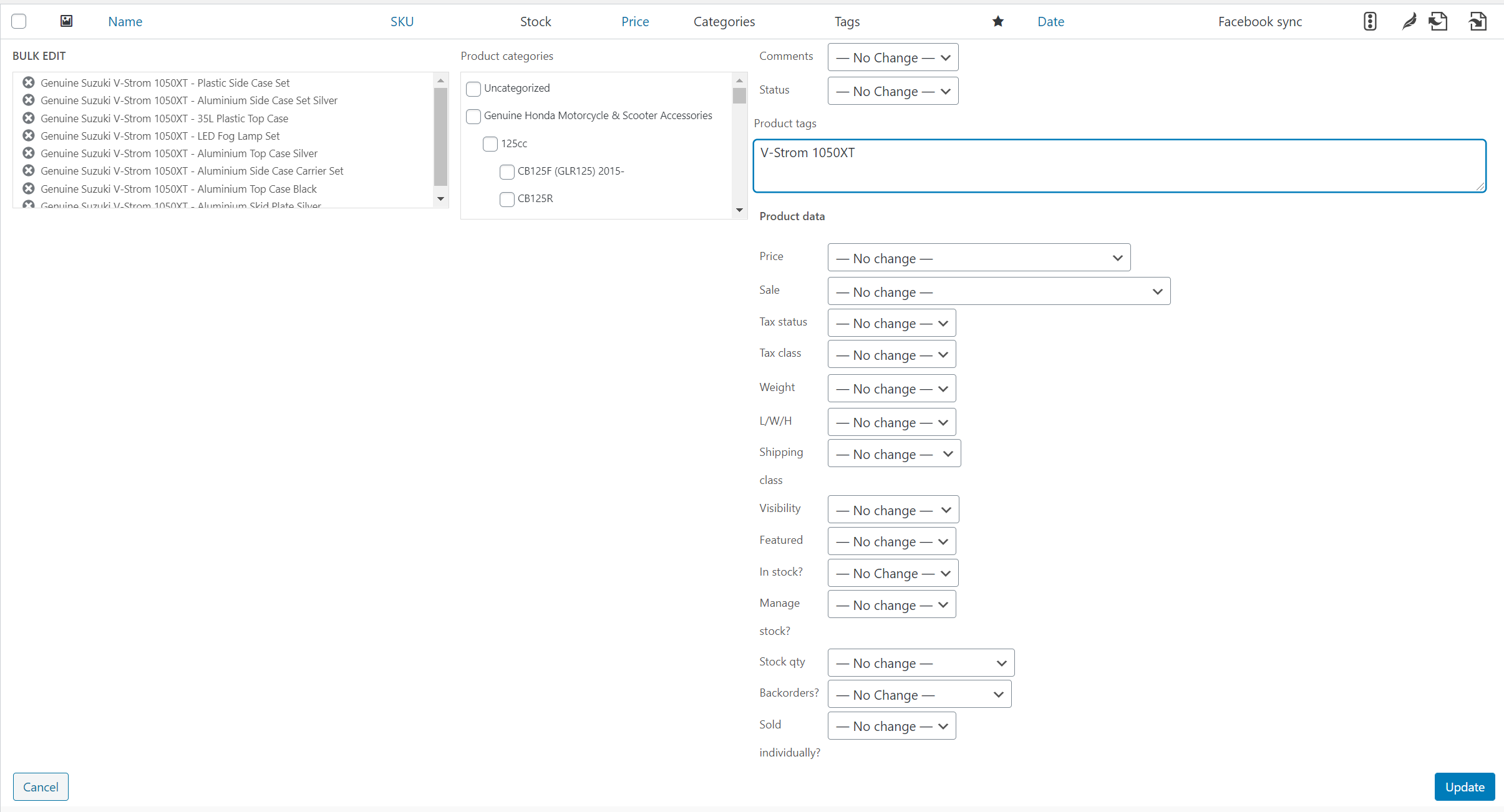1504x812 pixels.
Task: Remove Plastic Side Case Set from bulk edit
Action: tap(29, 82)
